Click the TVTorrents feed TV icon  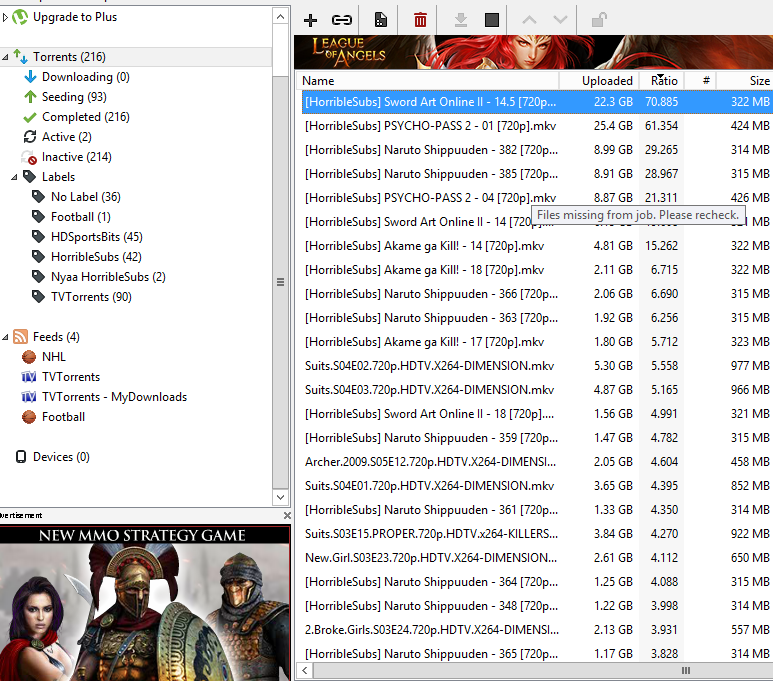click(29, 377)
